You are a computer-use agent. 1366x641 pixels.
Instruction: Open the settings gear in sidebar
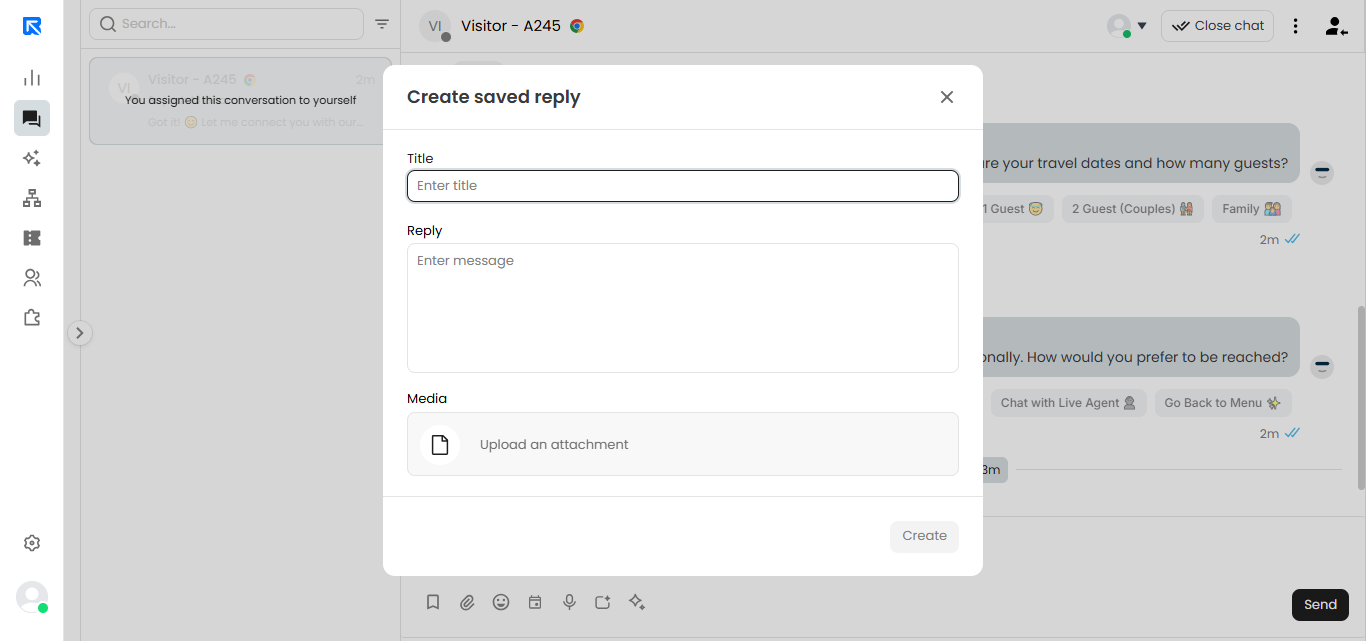(x=32, y=543)
